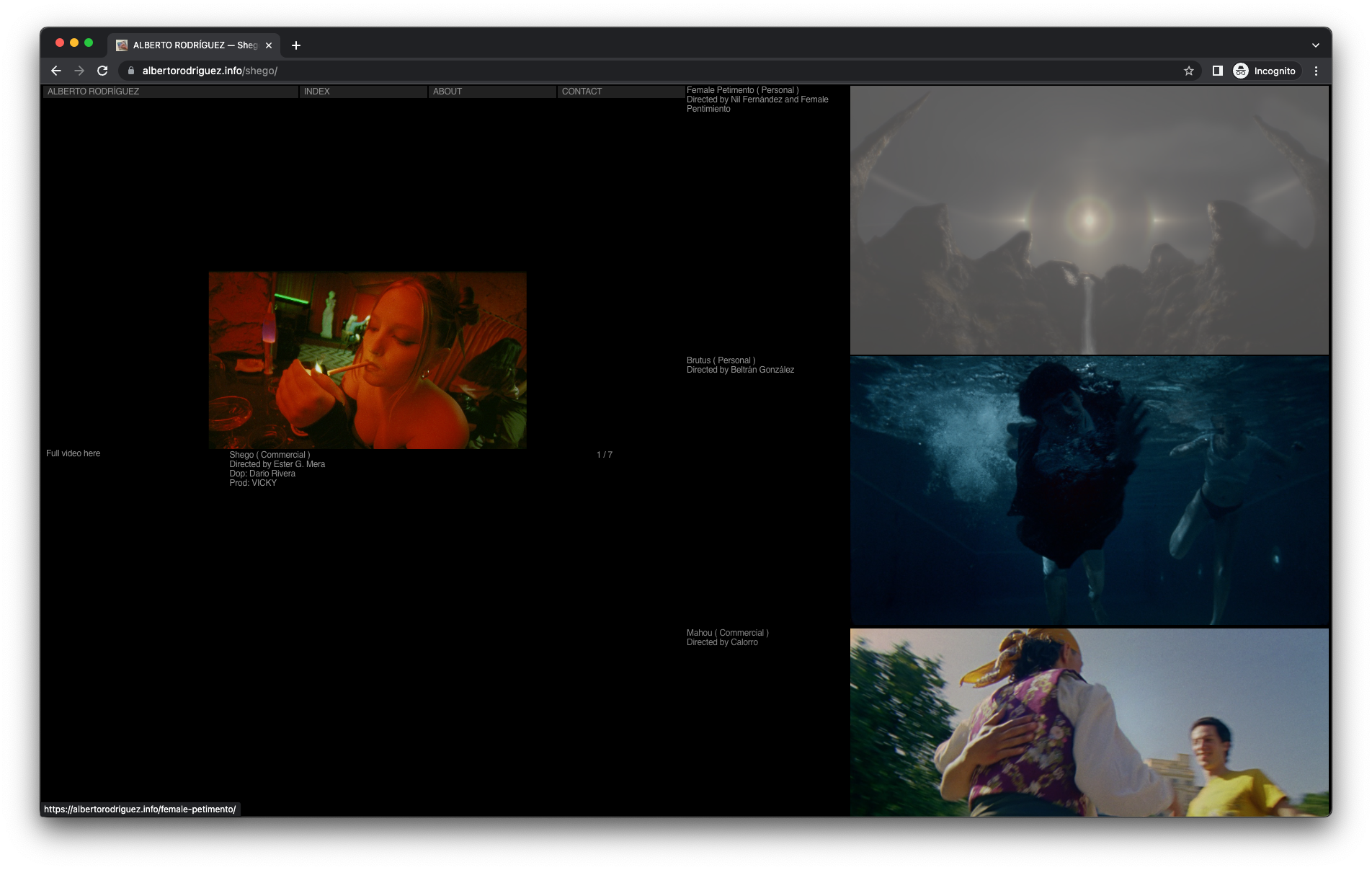Reload the current page
1372x870 pixels.
[x=102, y=71]
